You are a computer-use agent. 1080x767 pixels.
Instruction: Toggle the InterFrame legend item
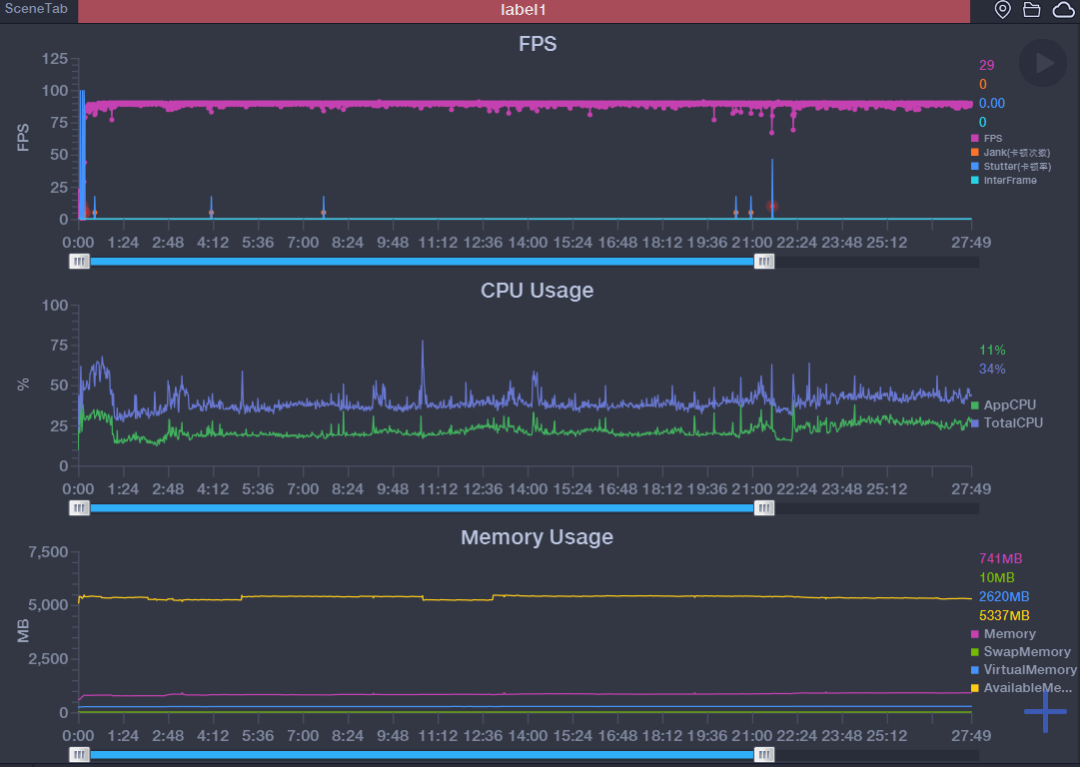tap(1009, 181)
